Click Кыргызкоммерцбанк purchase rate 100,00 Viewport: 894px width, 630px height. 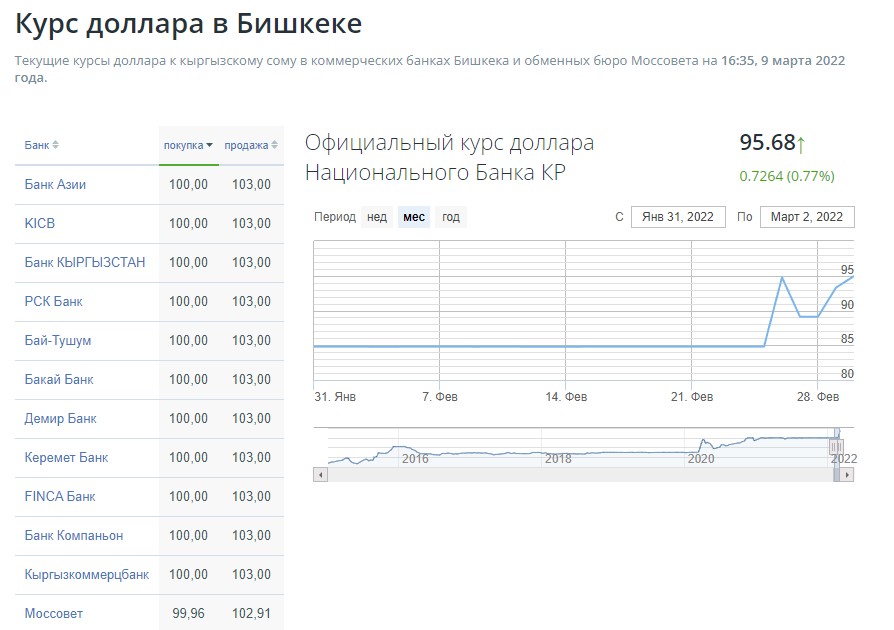[x=188, y=575]
